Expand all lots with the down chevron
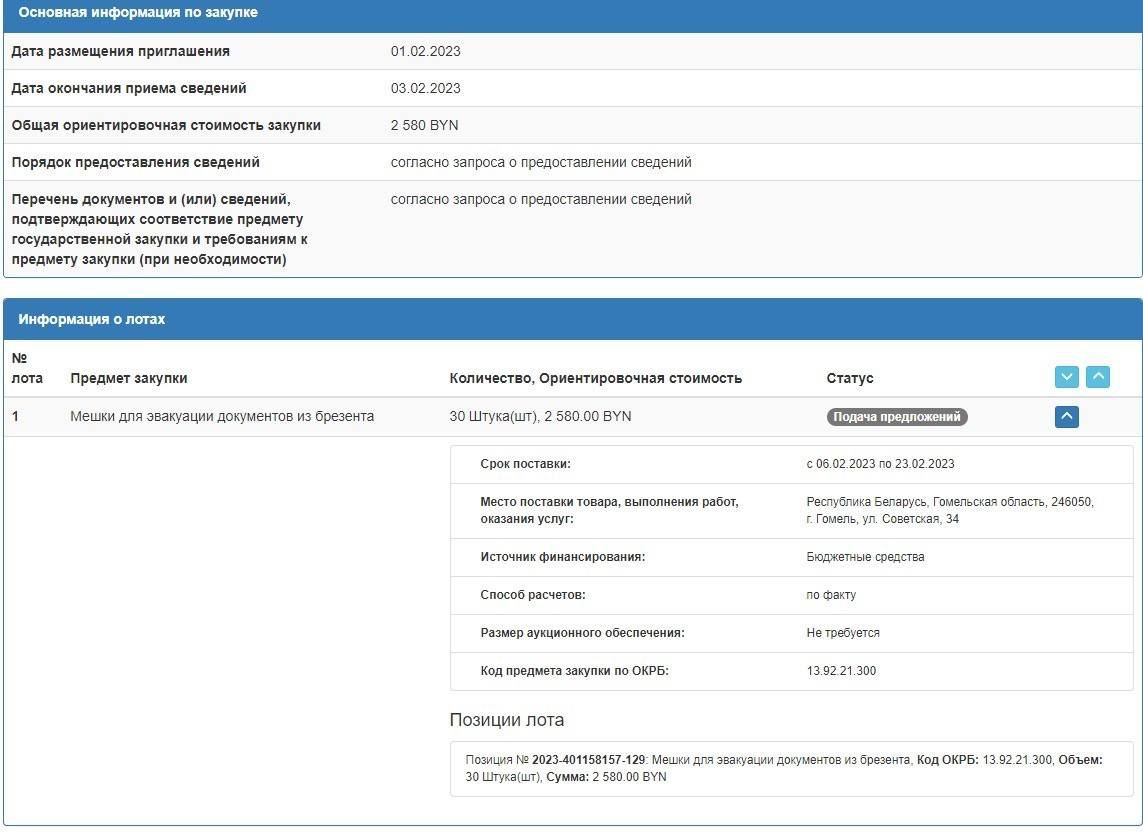This screenshot has height=832, width=1143. tap(1067, 377)
